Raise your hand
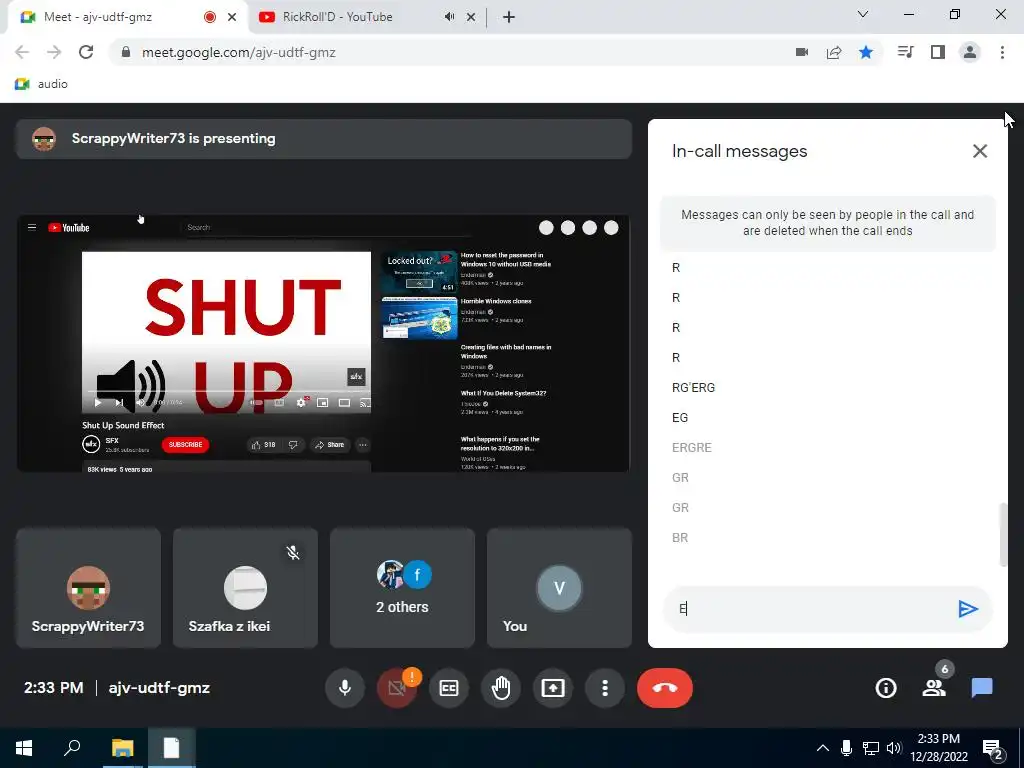This screenshot has width=1024, height=768. [x=501, y=688]
